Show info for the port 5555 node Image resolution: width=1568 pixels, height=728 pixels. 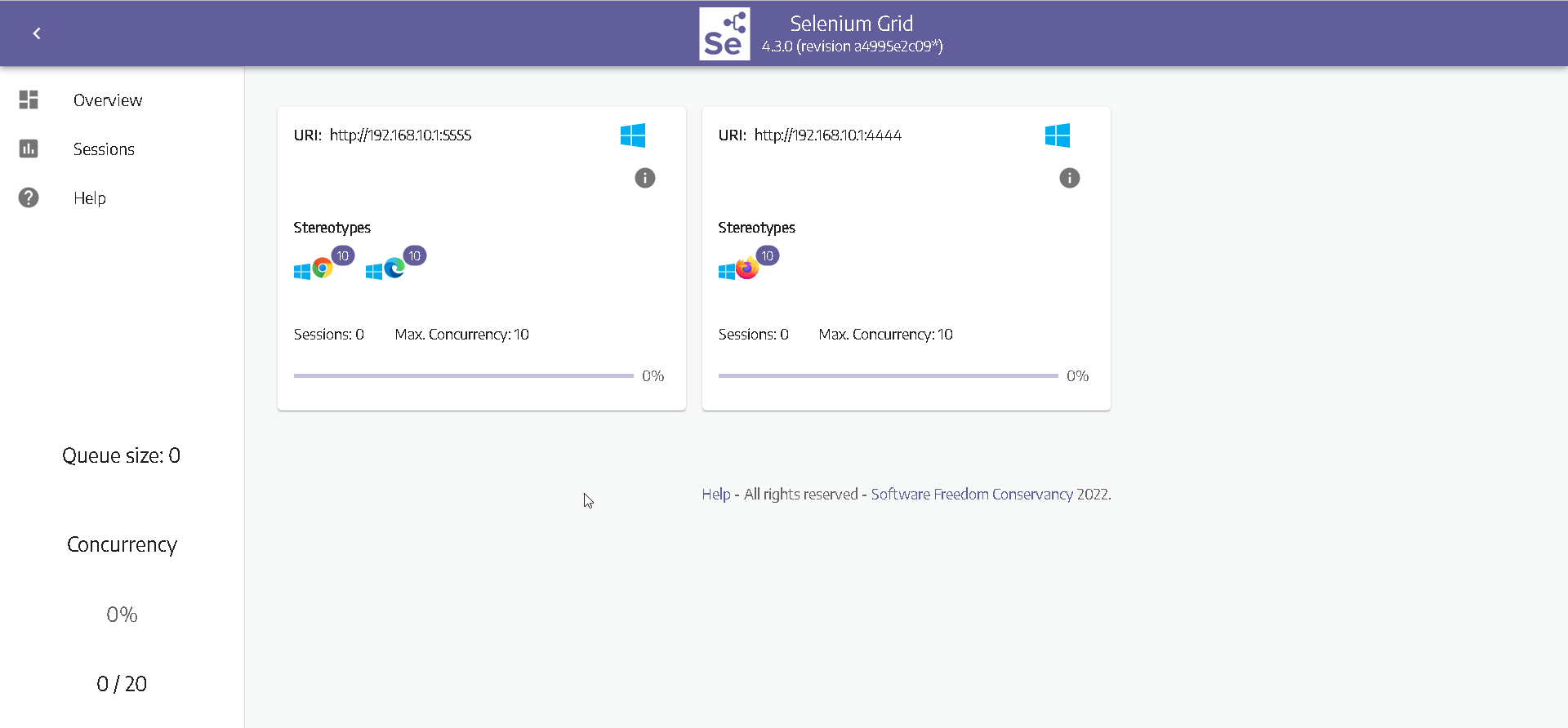coord(645,178)
